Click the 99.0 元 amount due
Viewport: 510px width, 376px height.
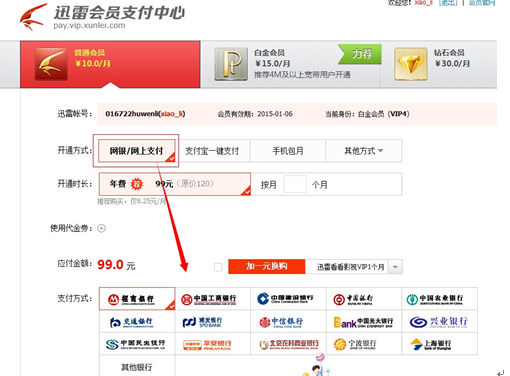(116, 265)
